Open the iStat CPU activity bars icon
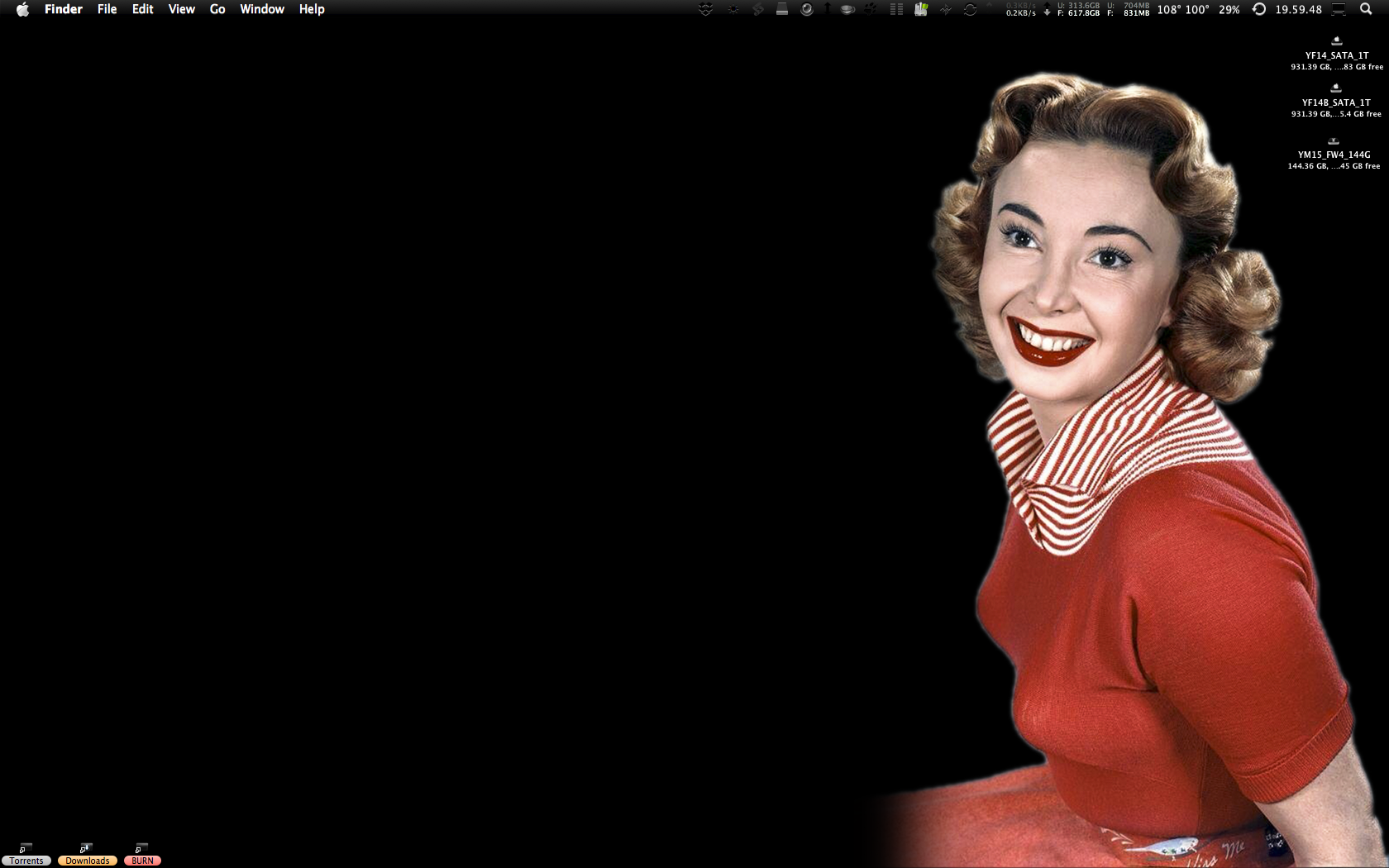Image resolution: width=1389 pixels, height=868 pixels. point(896,9)
